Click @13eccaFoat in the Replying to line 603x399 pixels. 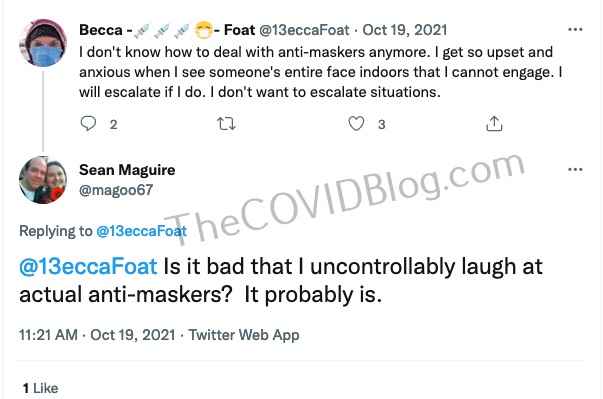142,231
